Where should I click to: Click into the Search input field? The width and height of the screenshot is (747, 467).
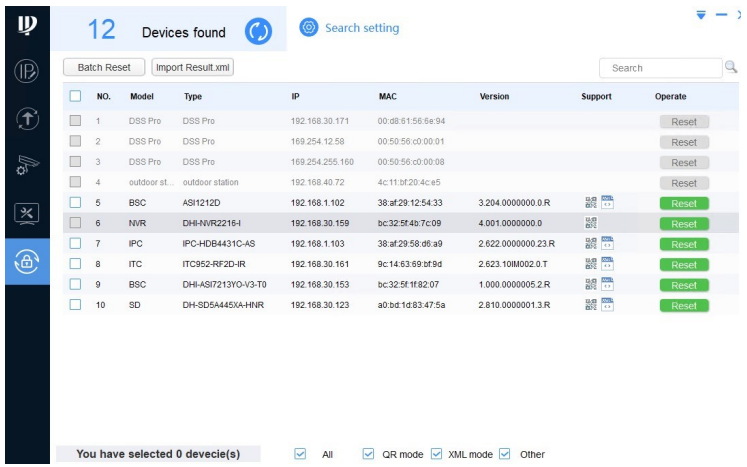tap(660, 68)
